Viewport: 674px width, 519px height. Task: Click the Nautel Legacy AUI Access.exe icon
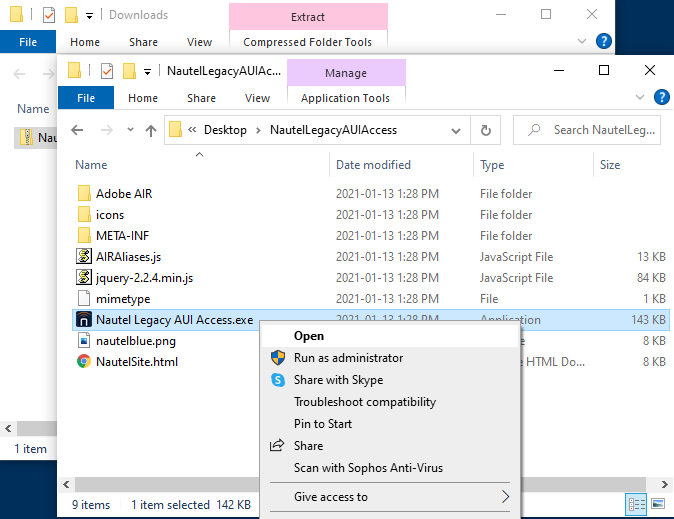[x=84, y=319]
